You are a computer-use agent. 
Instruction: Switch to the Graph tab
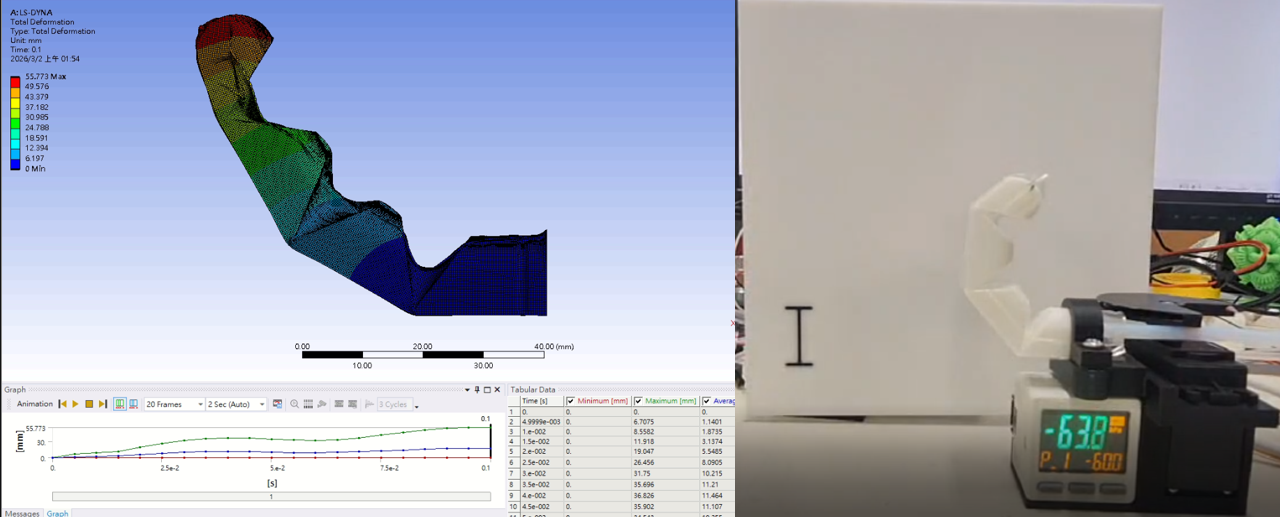tap(57, 513)
